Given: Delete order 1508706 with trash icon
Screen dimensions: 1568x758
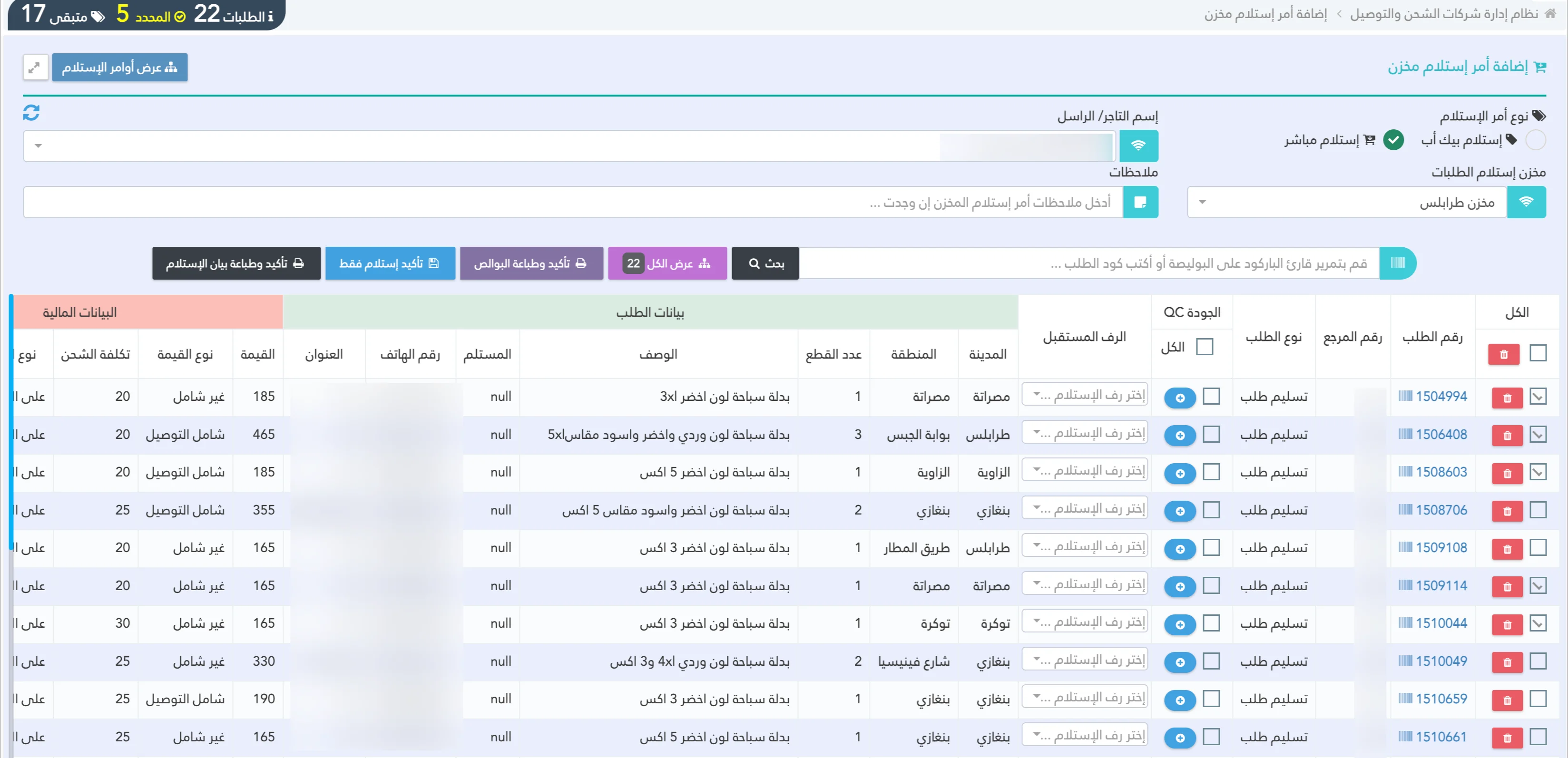Looking at the screenshot, I should [1507, 511].
